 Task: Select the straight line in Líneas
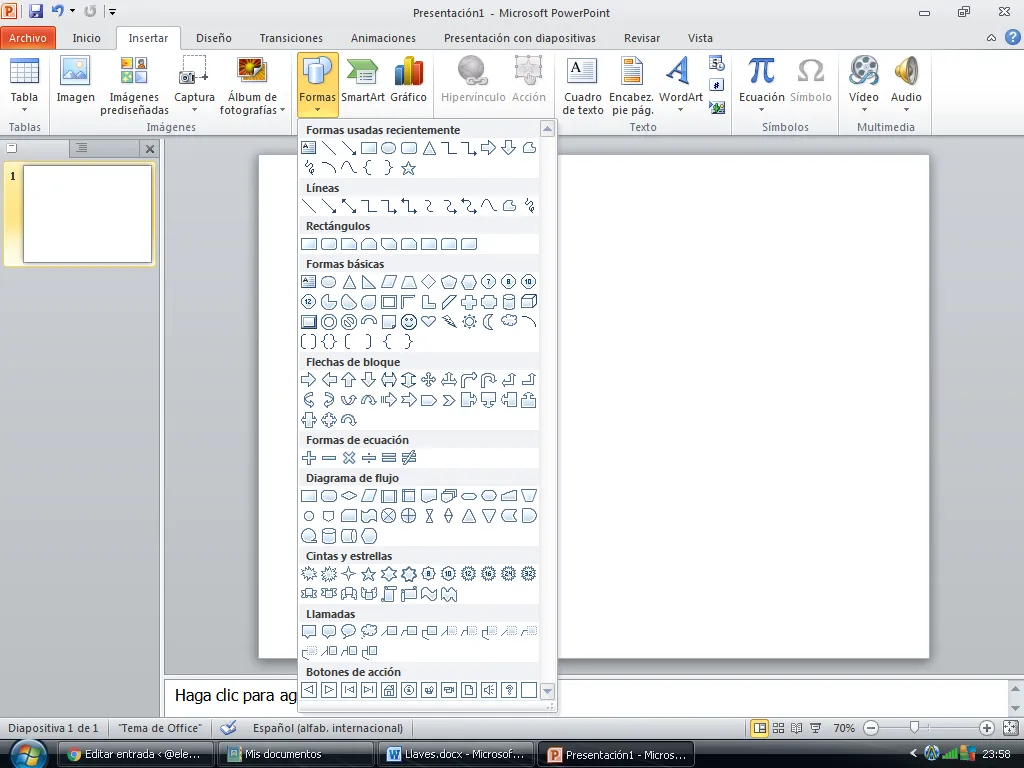309,206
